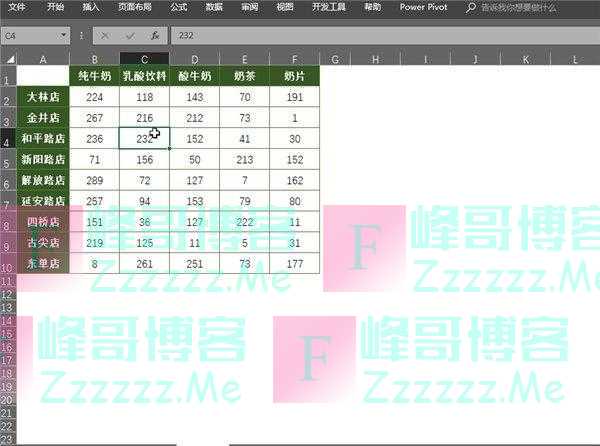The height and width of the screenshot is (446, 600).
Task: Switch to the 插入 ribbon tab
Action: 91,6
